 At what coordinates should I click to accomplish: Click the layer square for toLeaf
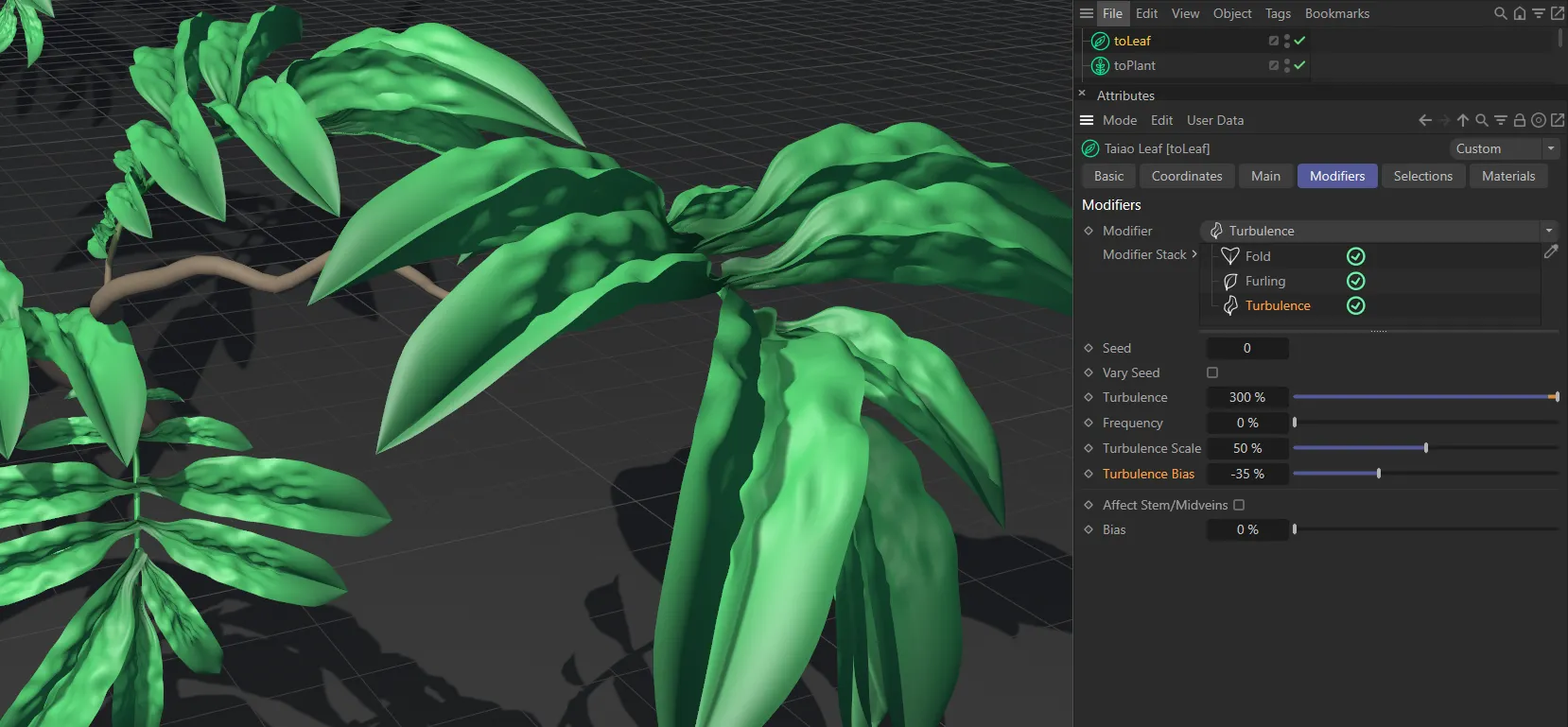[x=1274, y=41]
